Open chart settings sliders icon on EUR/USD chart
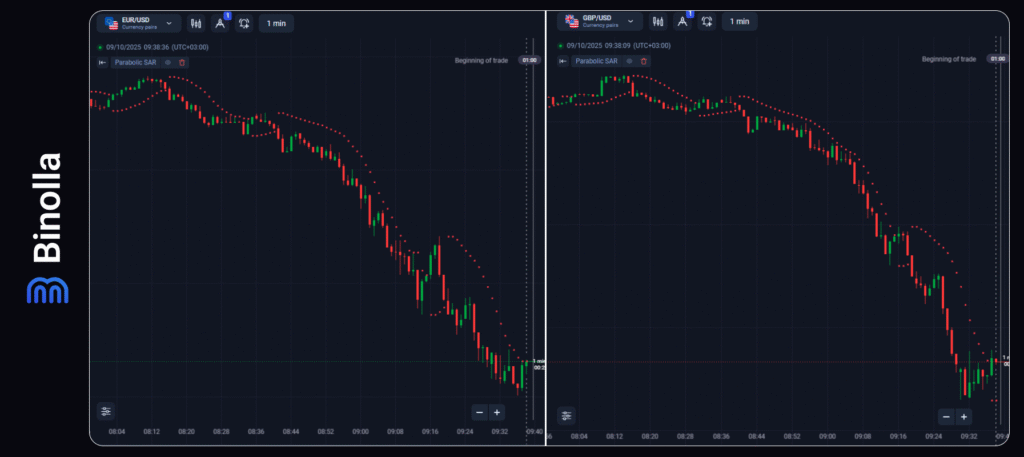 click(106, 411)
